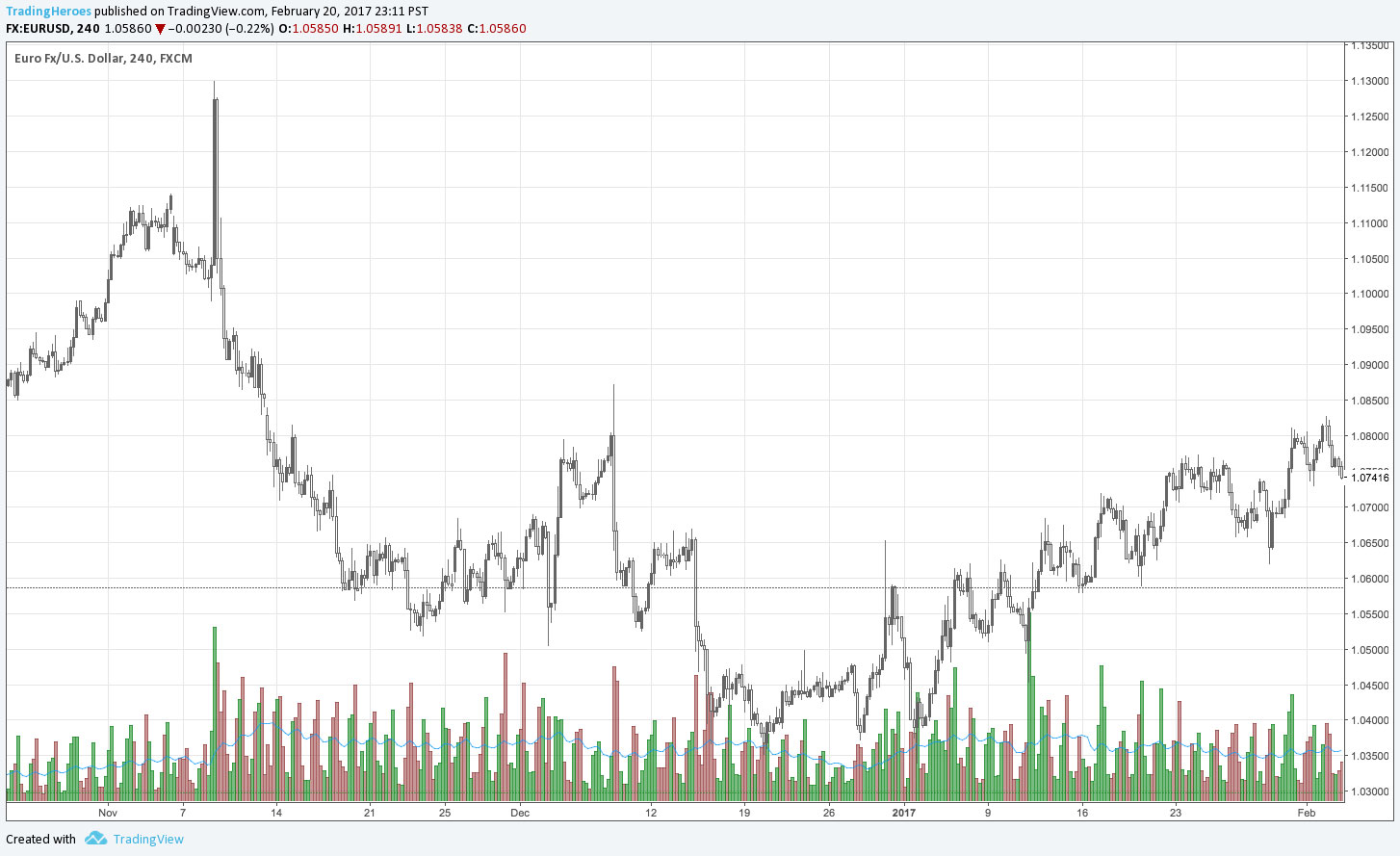1400x856 pixels.
Task: Click the 1.12000 price axis label
Action: (x=1370, y=152)
